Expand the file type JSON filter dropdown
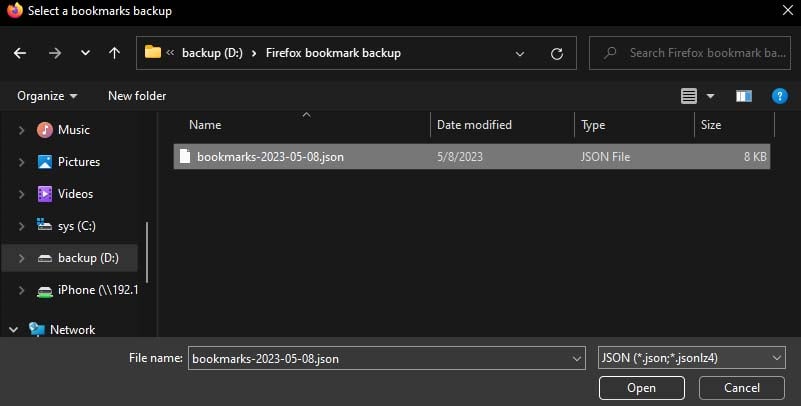 (x=777, y=358)
